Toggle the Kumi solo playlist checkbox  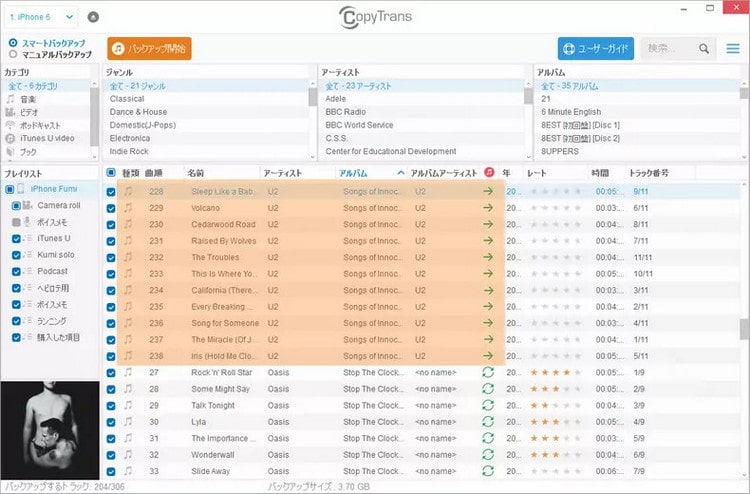16,255
